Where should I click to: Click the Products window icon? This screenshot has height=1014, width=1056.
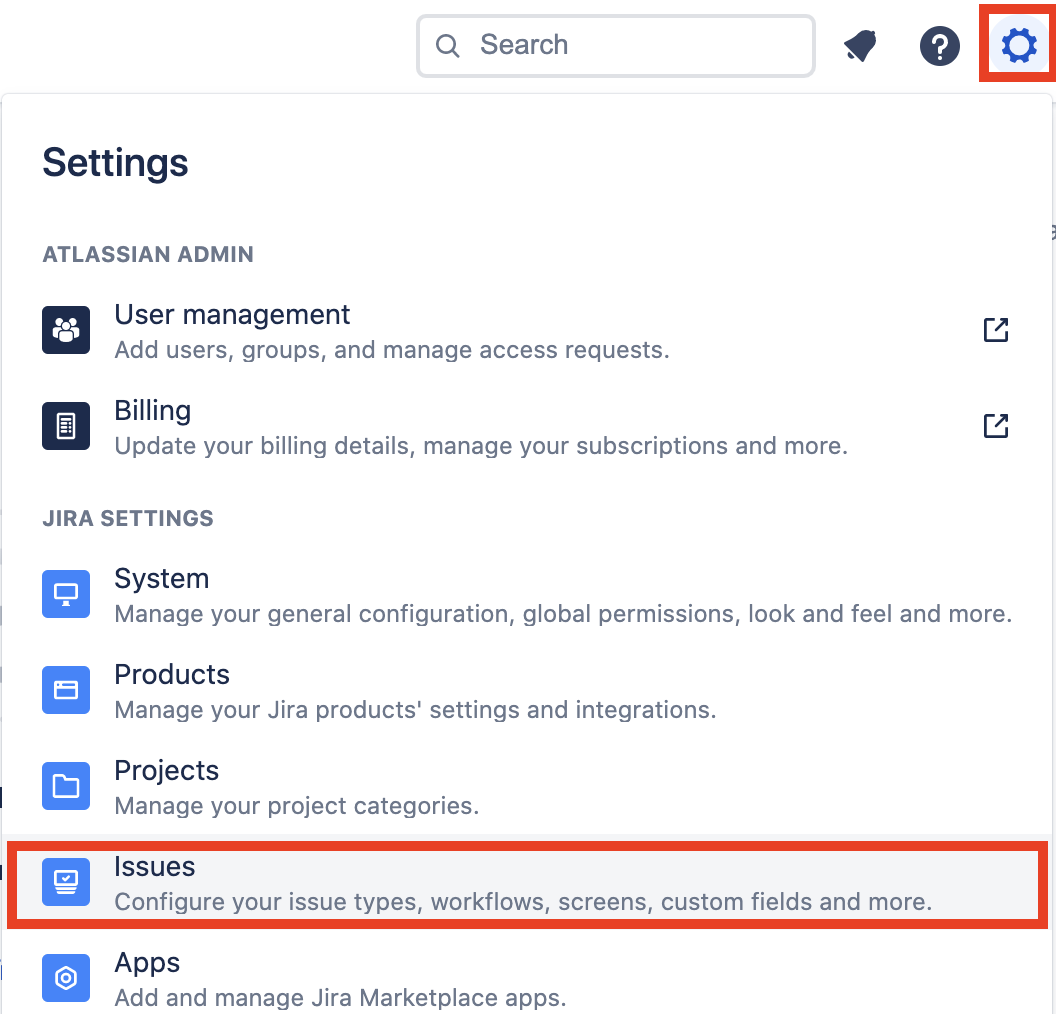pos(66,689)
